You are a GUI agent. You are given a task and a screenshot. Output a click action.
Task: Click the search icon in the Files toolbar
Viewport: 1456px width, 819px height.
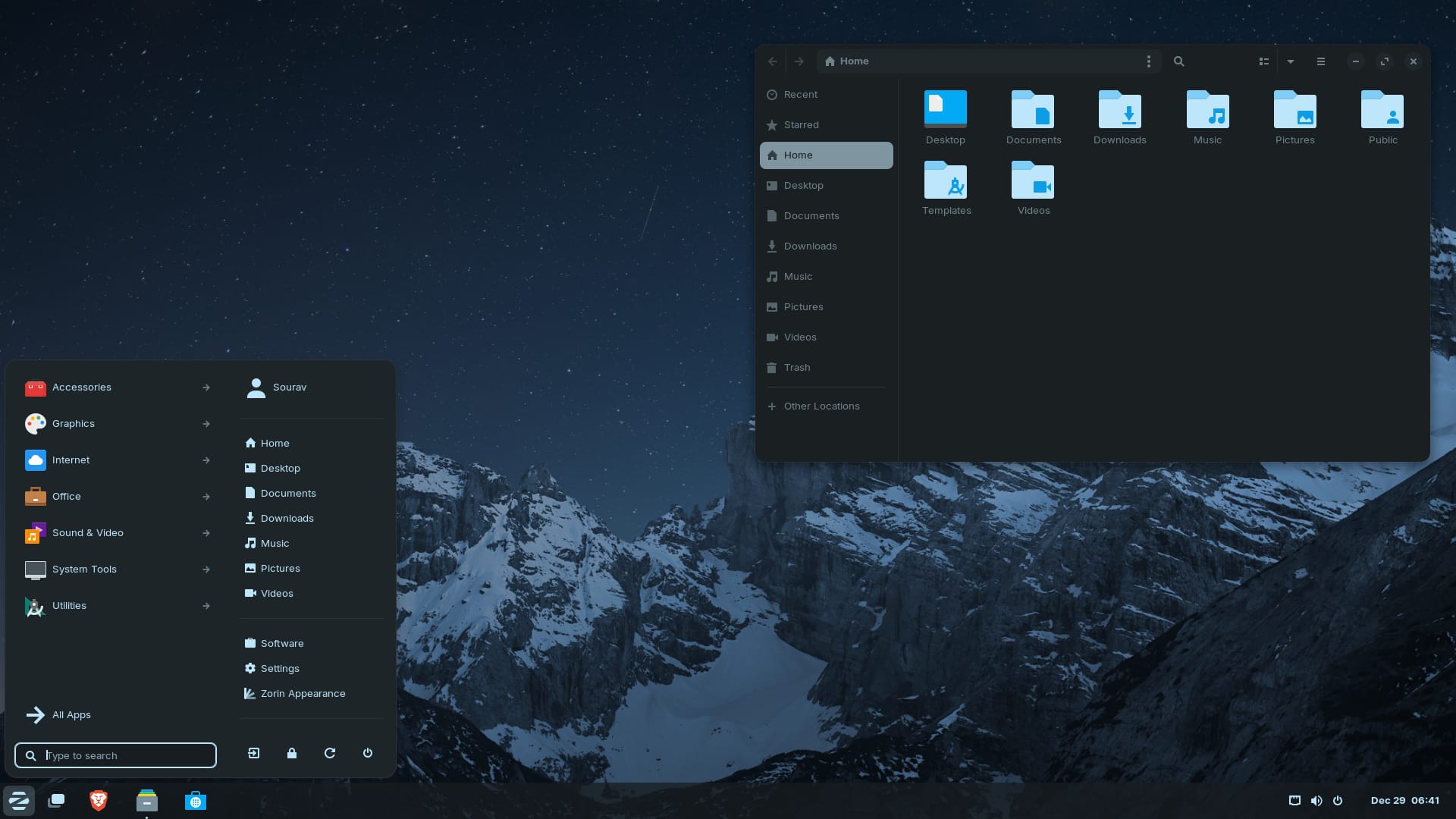[x=1178, y=61]
